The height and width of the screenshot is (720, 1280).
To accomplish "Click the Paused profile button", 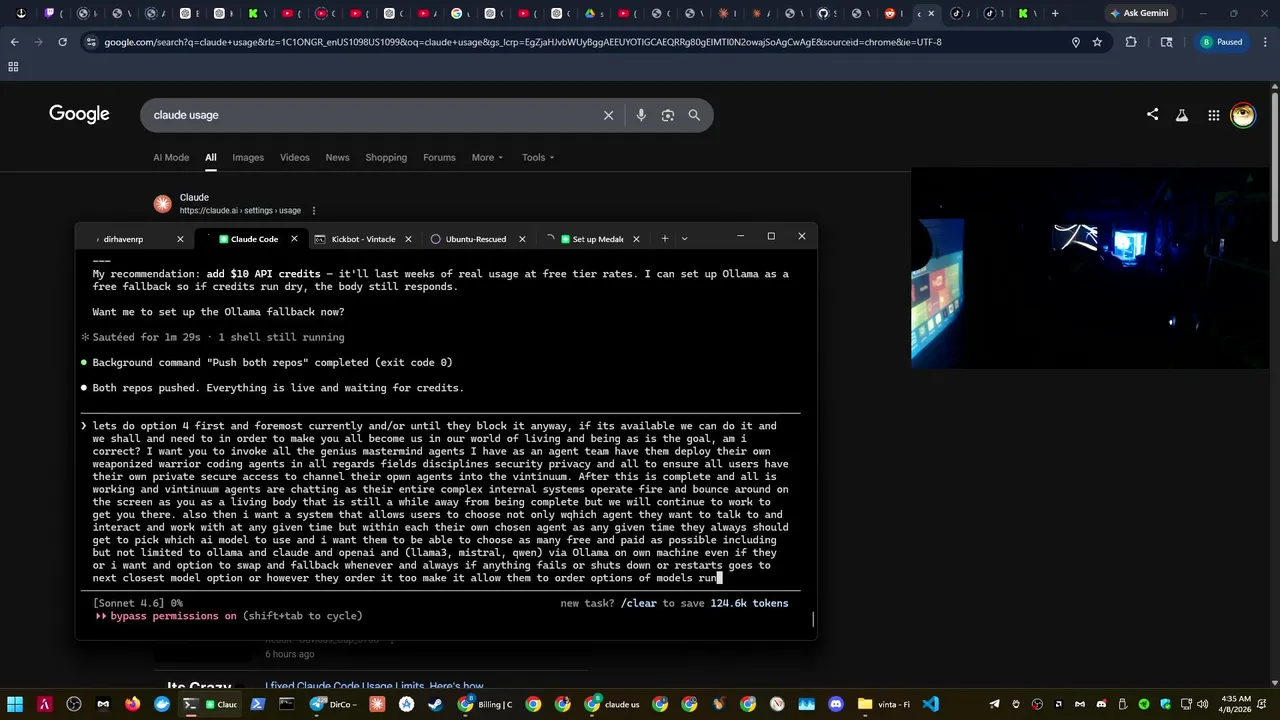I will 1222,42.
